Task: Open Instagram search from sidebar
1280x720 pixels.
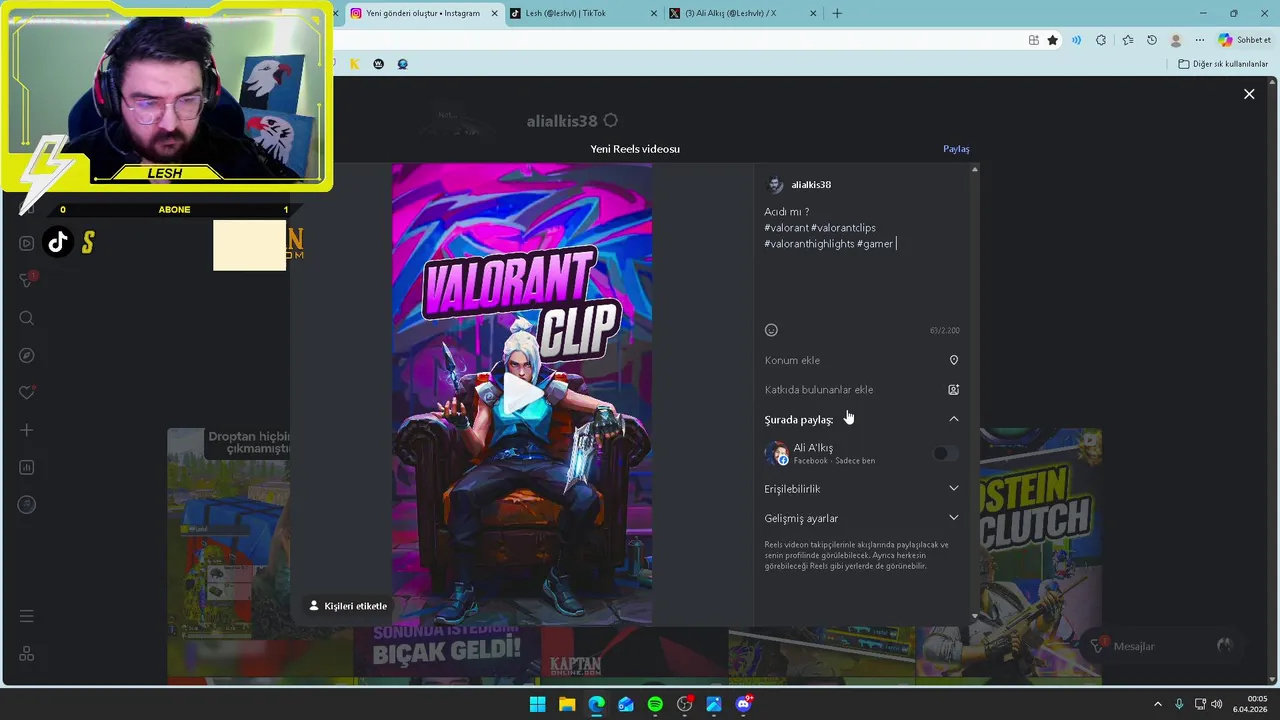Action: [27, 318]
